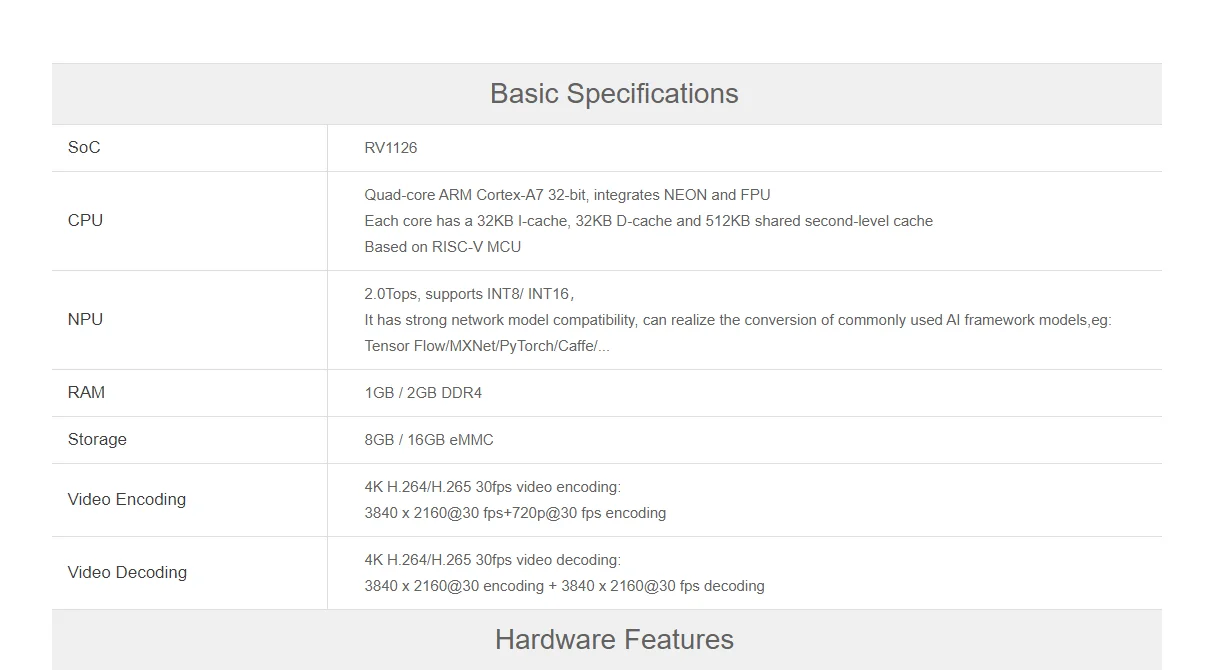Viewport: 1224px width, 670px height.
Task: Click the 32KB I-cache description line
Action: click(648, 221)
